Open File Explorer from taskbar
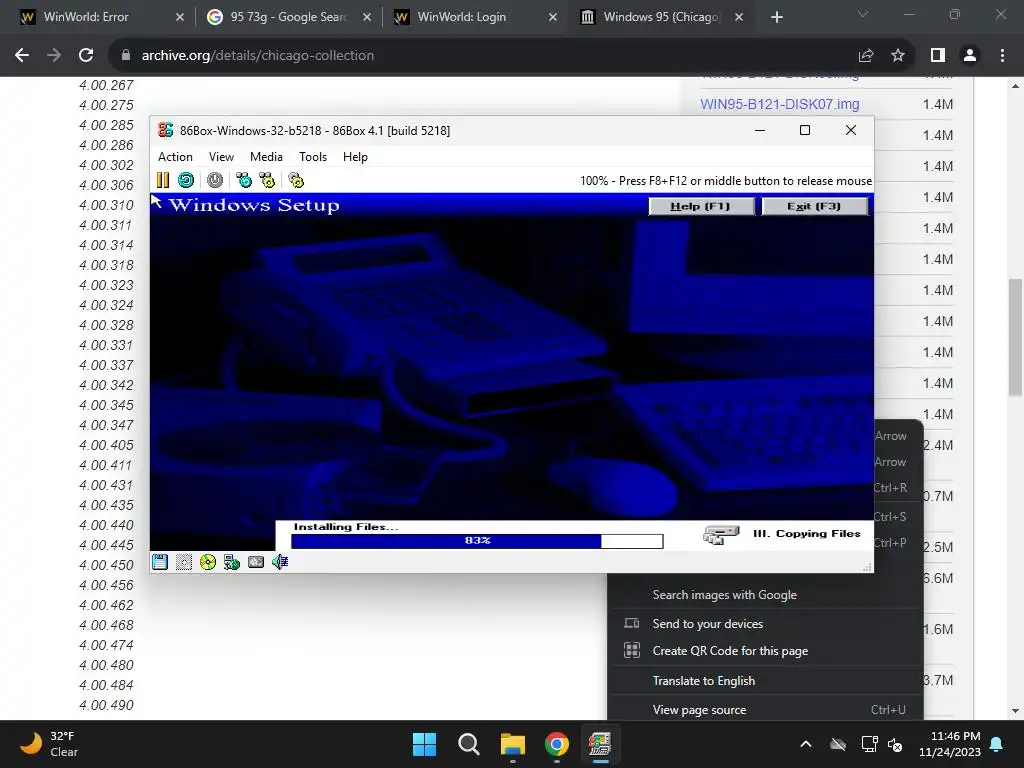1024x768 pixels. click(x=513, y=744)
